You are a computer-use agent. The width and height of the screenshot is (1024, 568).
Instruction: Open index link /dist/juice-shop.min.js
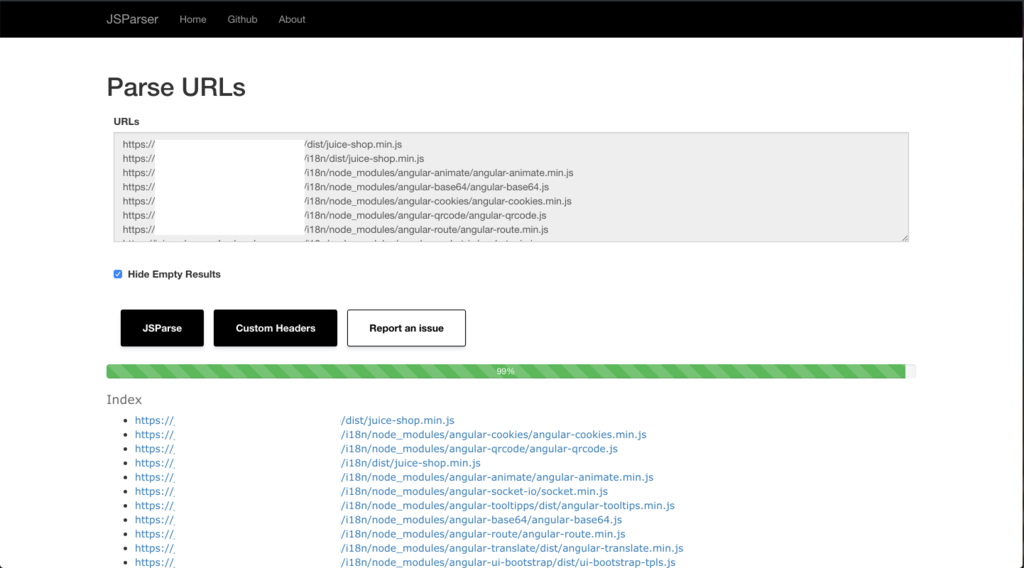point(295,420)
